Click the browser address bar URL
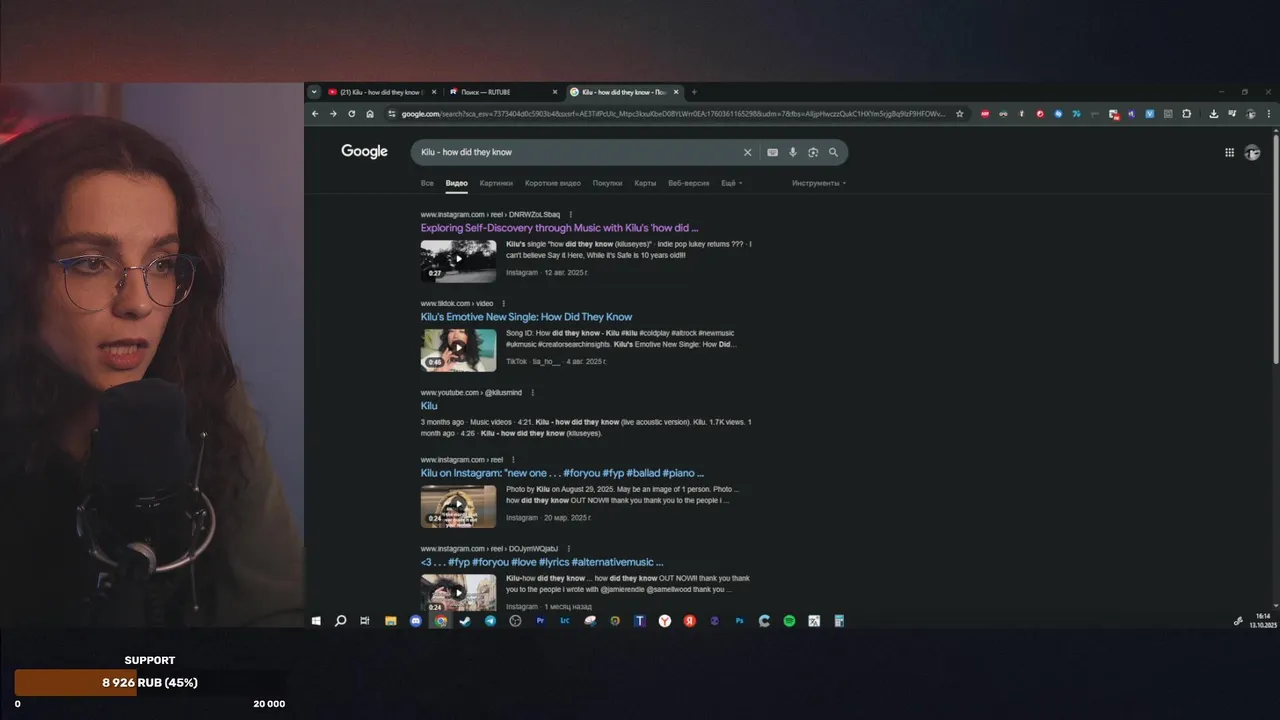Viewport: 1280px width, 720px height. tap(672, 114)
